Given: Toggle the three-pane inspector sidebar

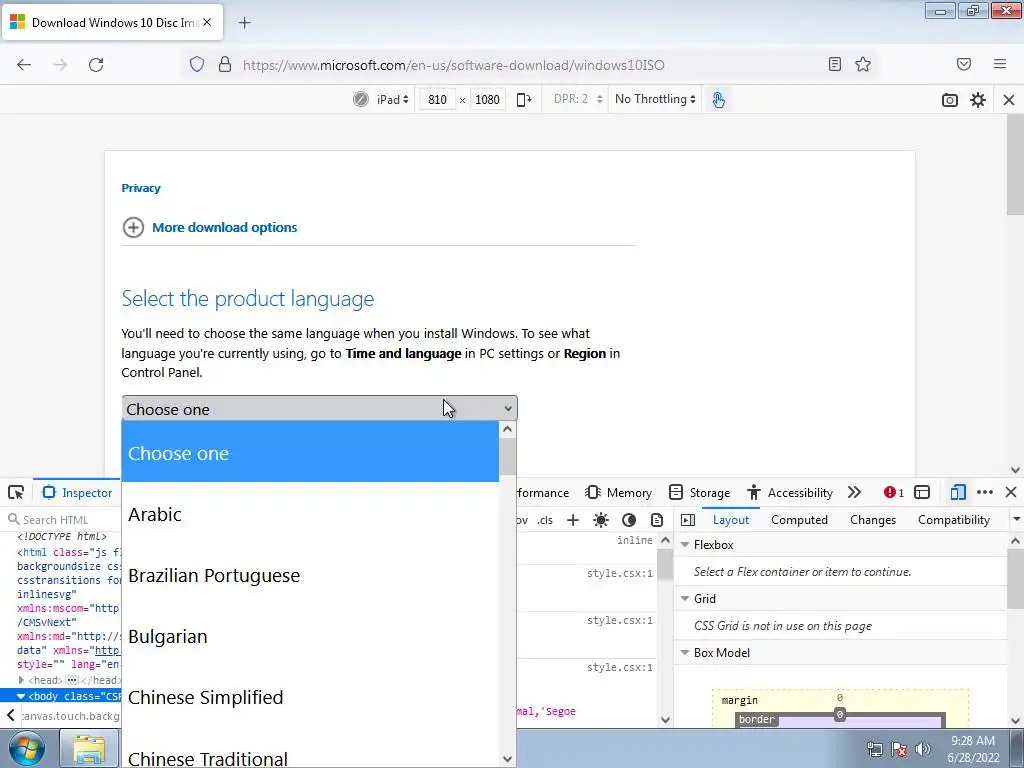Looking at the screenshot, I should click(x=688, y=520).
